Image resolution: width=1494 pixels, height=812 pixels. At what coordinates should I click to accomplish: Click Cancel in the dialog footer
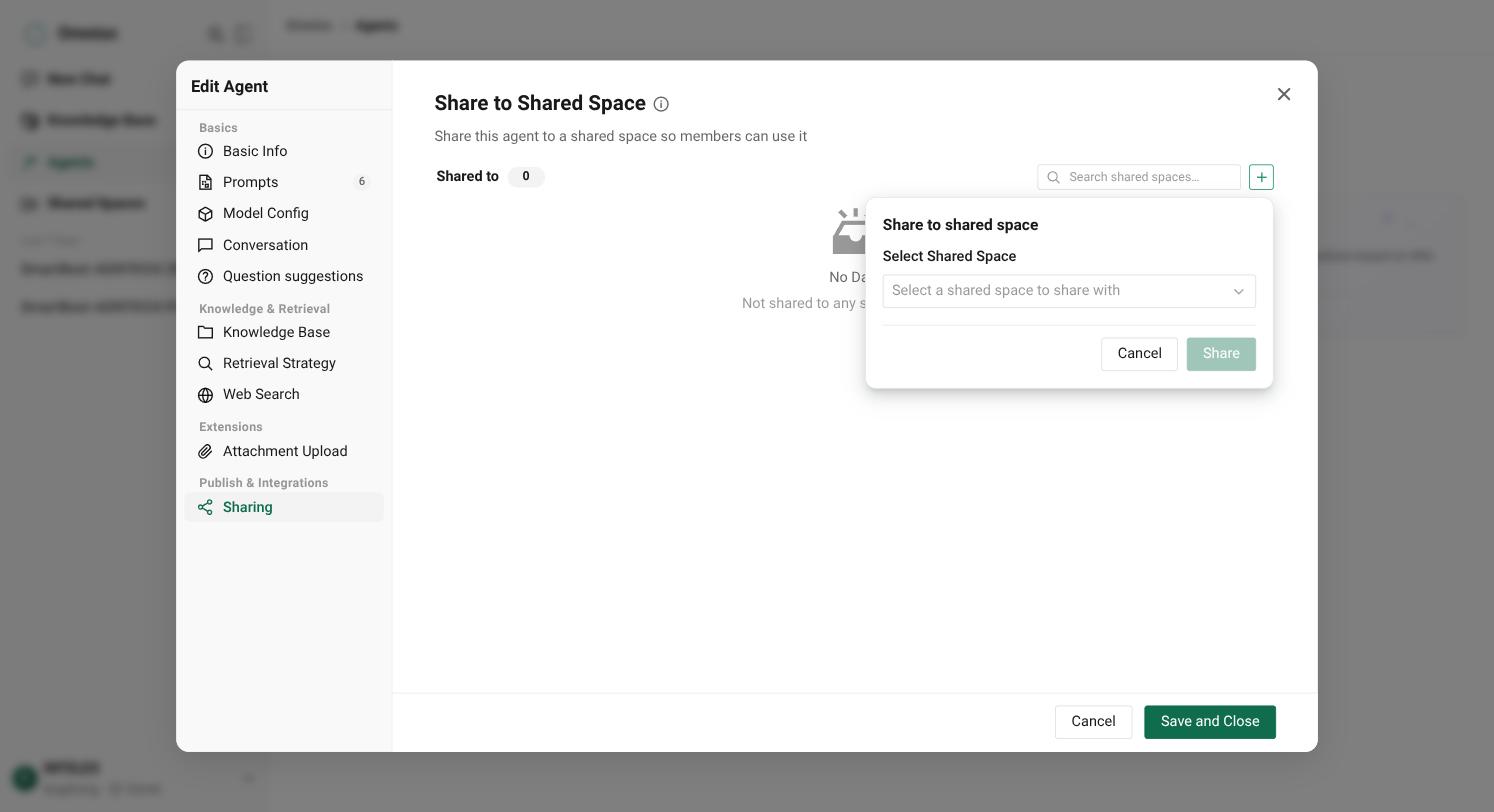(x=1093, y=722)
